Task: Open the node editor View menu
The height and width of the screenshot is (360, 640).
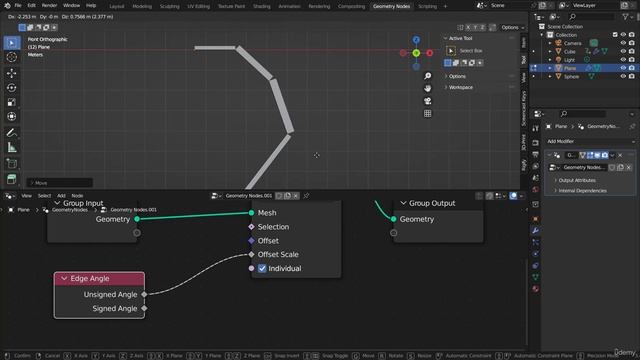Action: pyautogui.click(x=27, y=196)
